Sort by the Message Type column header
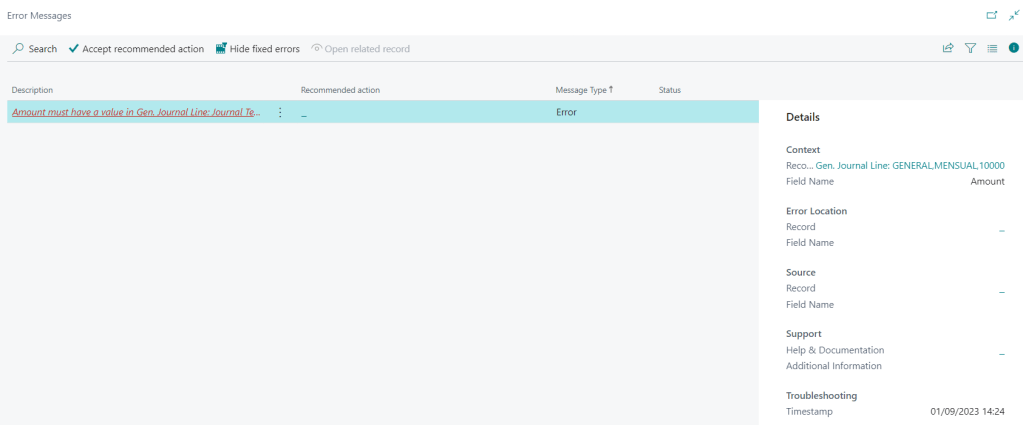1023x425 pixels. [584, 90]
